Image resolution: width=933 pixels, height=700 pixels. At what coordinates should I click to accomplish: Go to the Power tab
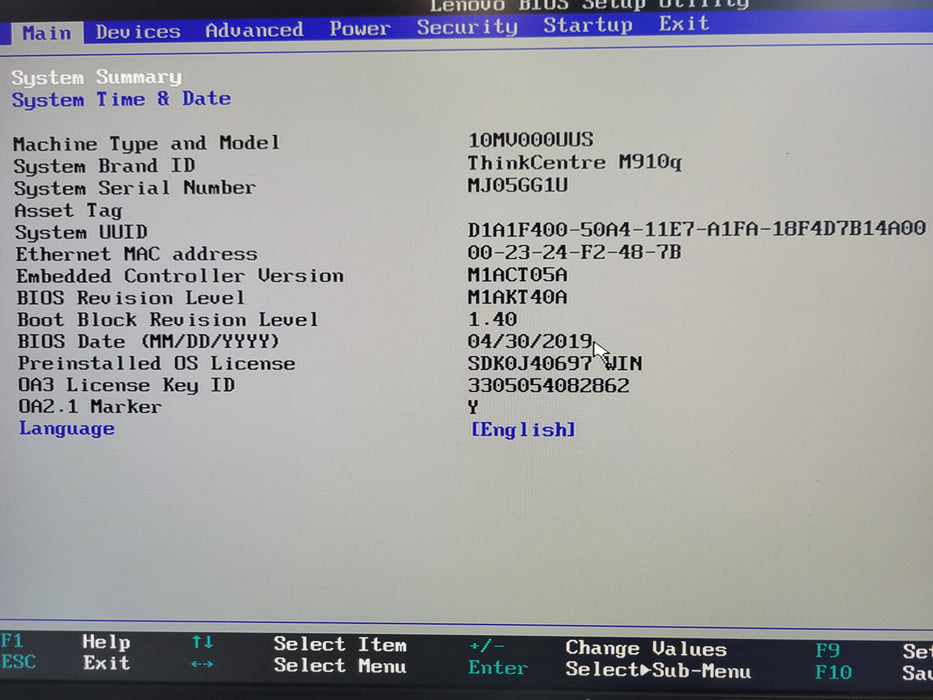(x=360, y=28)
